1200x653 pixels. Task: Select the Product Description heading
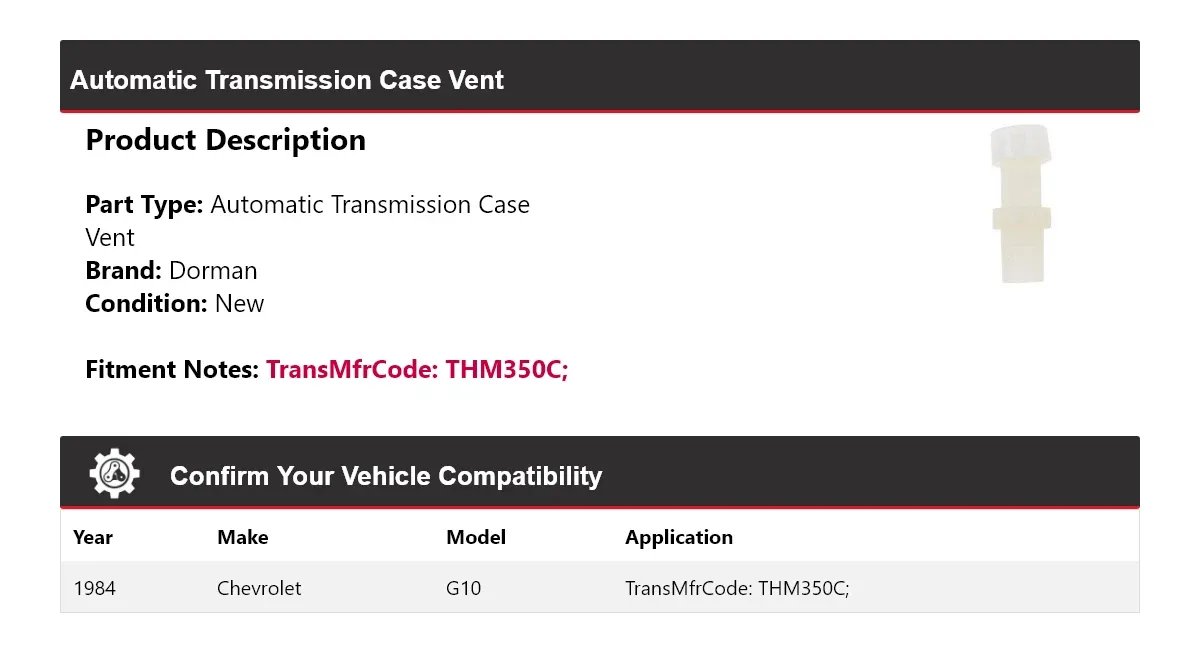tap(226, 140)
